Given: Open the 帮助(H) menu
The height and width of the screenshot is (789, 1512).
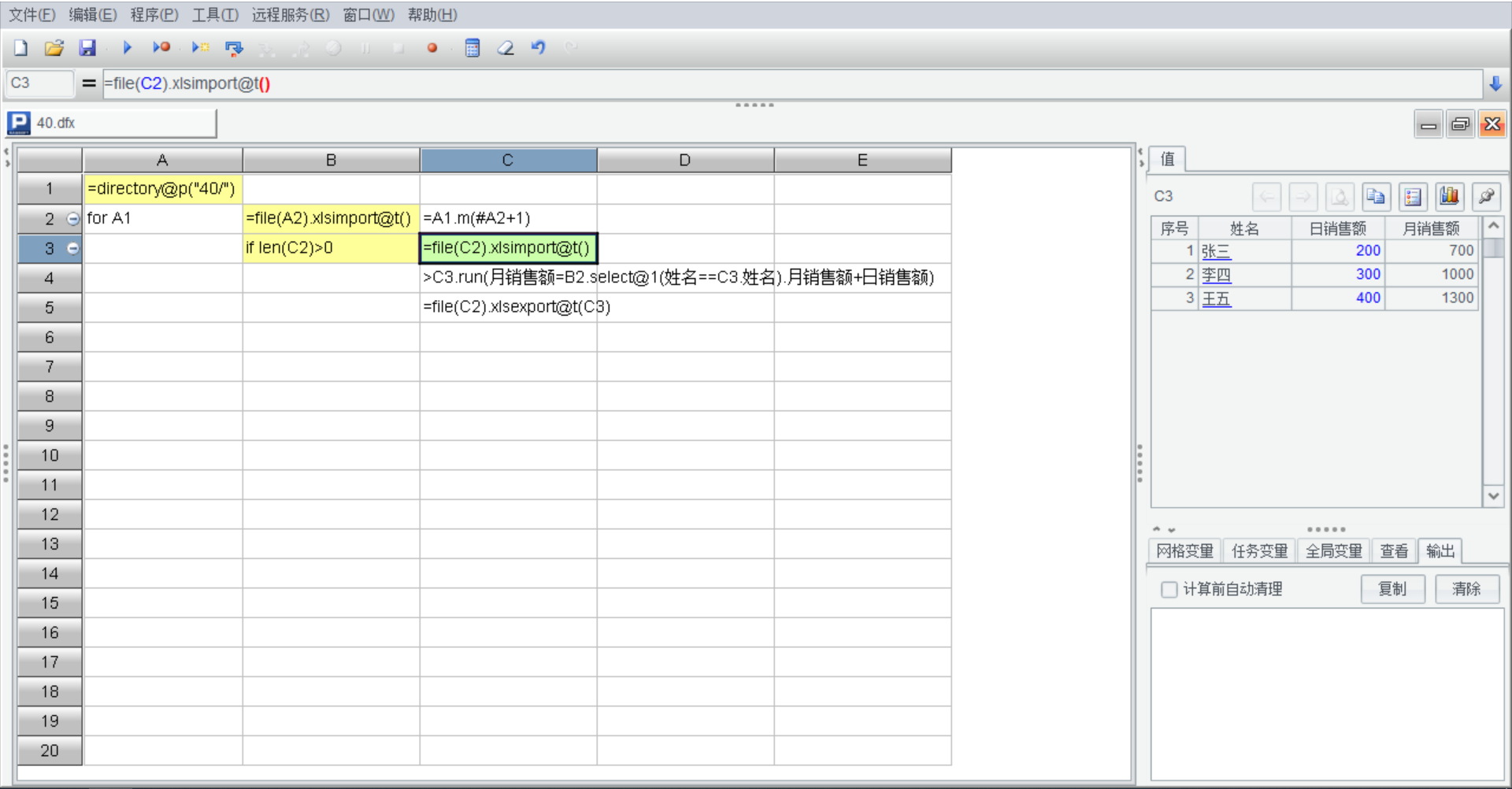Looking at the screenshot, I should (432, 15).
